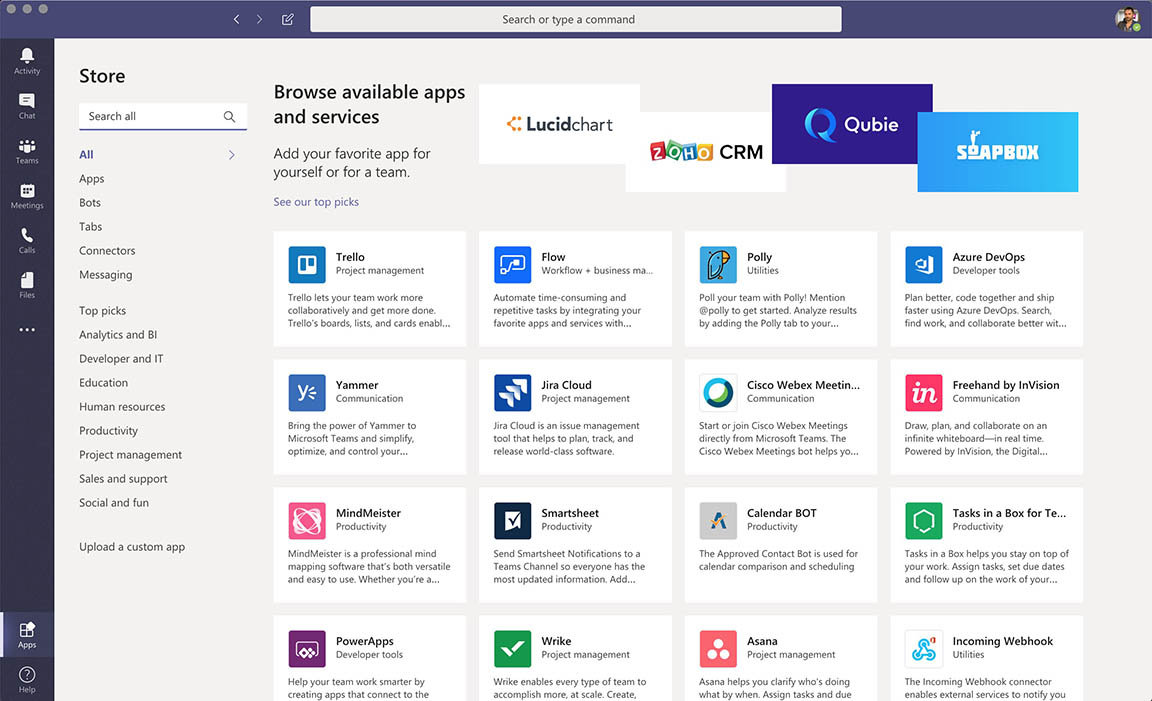Filter store by Connectors
Screen dimensions: 1152x701
[x=107, y=251]
